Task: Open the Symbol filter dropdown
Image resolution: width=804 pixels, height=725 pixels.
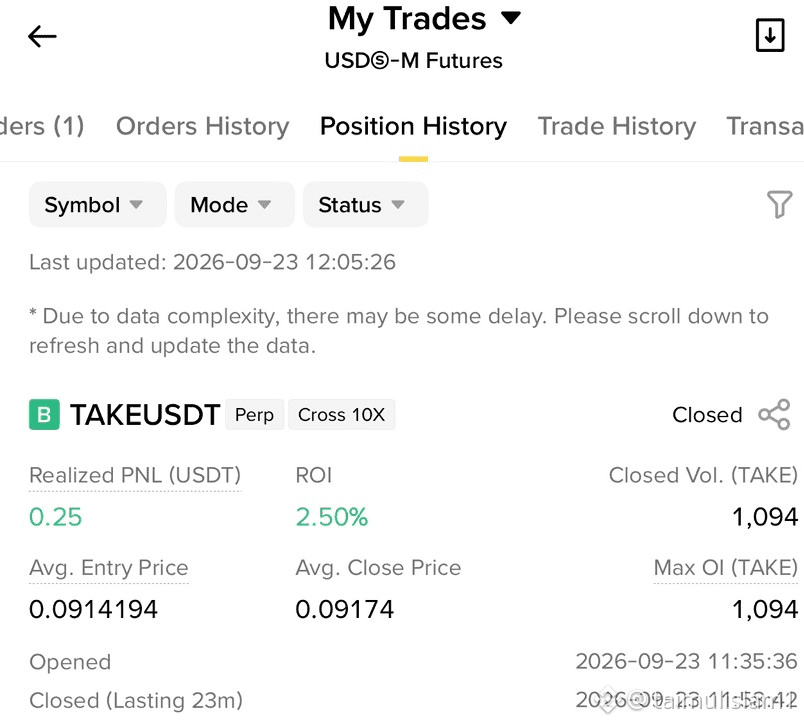Action: [x=97, y=205]
